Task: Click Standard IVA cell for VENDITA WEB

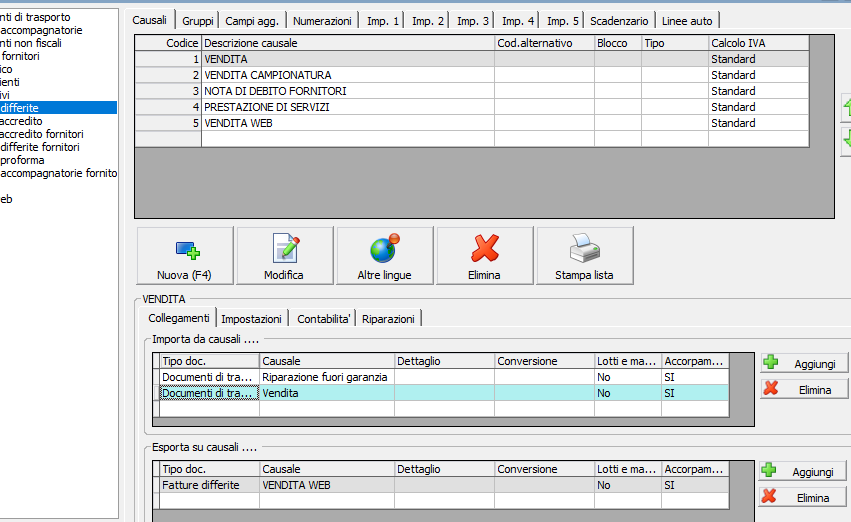Action: click(x=758, y=123)
